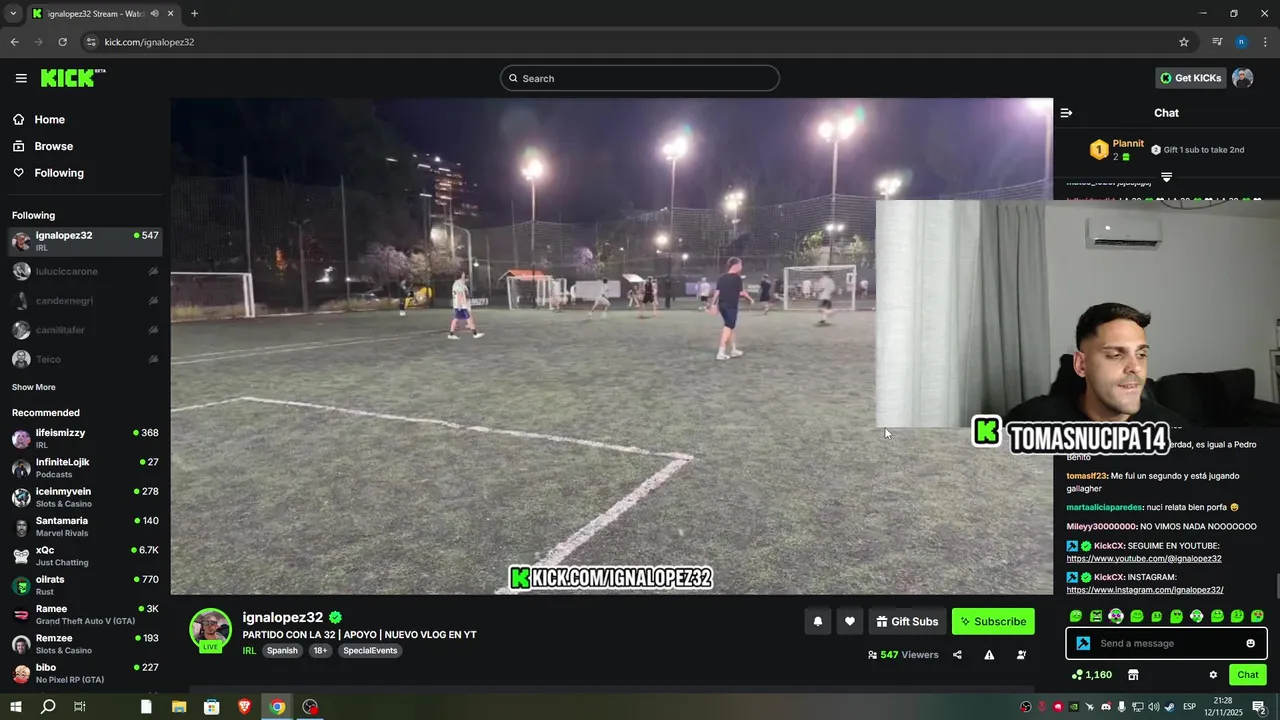Click the SpecialEvents tag
This screenshot has height=720, width=1280.
coord(370,651)
